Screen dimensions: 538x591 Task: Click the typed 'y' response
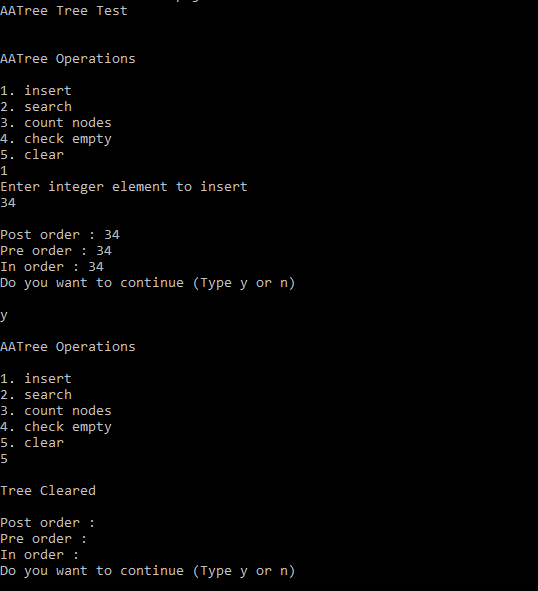click(x=4, y=315)
